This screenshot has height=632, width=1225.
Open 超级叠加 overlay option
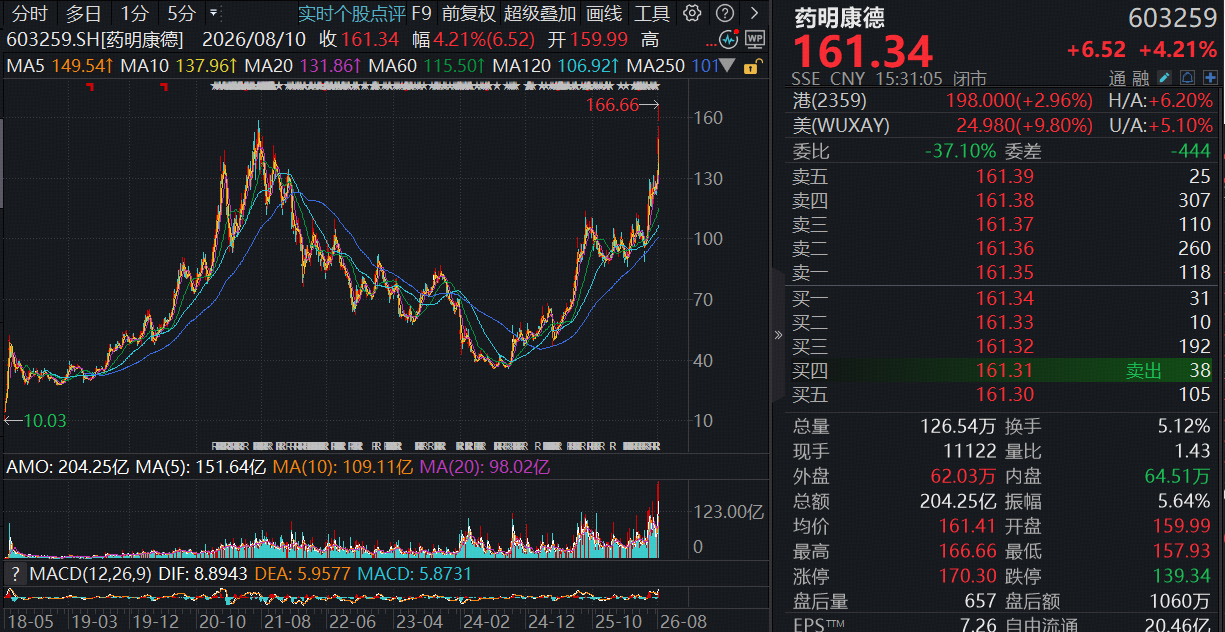pos(540,14)
